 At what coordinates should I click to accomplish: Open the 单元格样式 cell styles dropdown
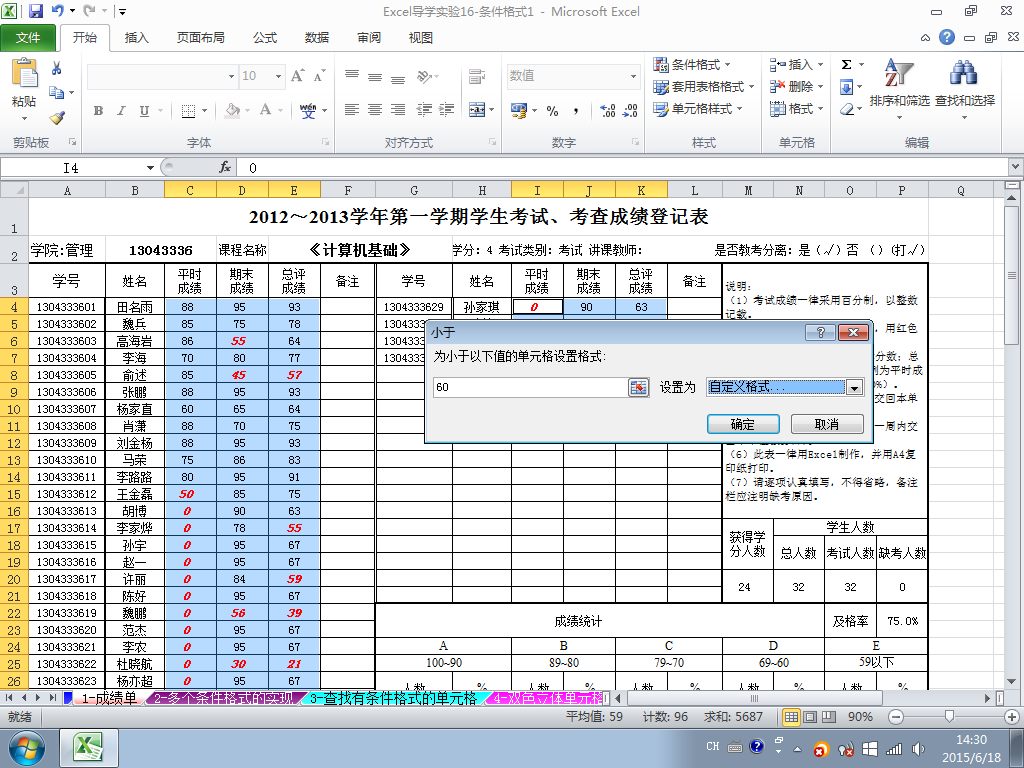(697, 109)
